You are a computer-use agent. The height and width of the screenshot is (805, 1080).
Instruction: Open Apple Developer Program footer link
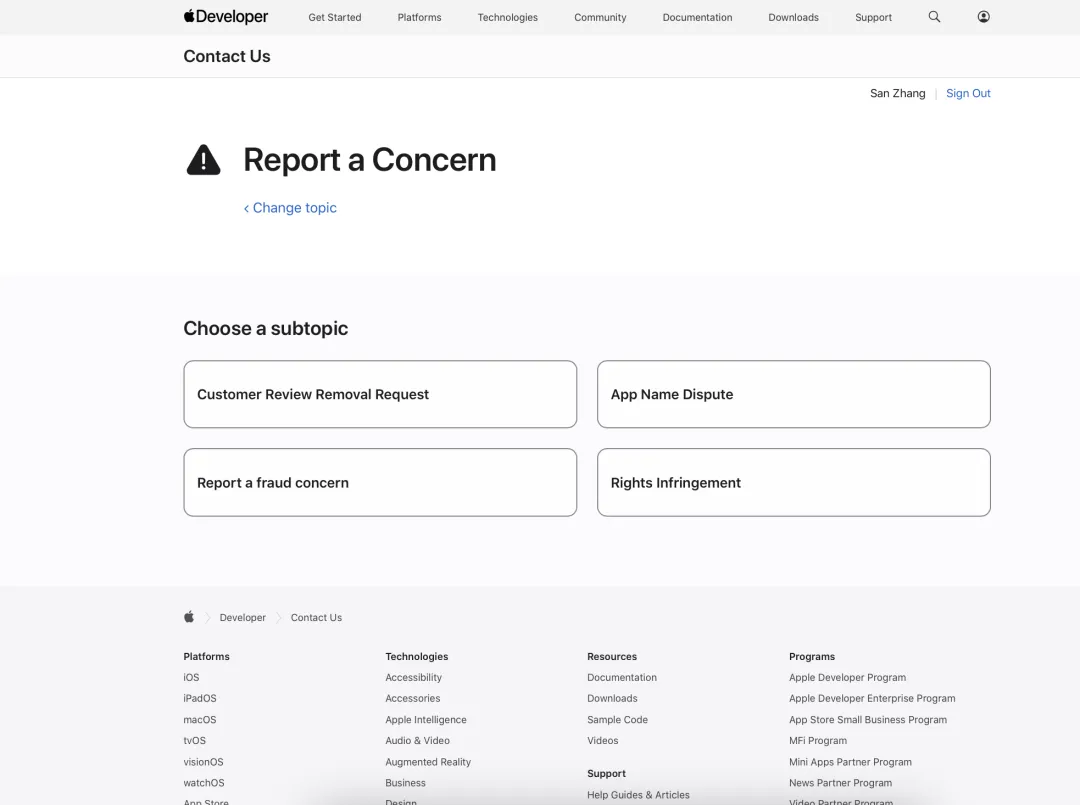coord(847,678)
